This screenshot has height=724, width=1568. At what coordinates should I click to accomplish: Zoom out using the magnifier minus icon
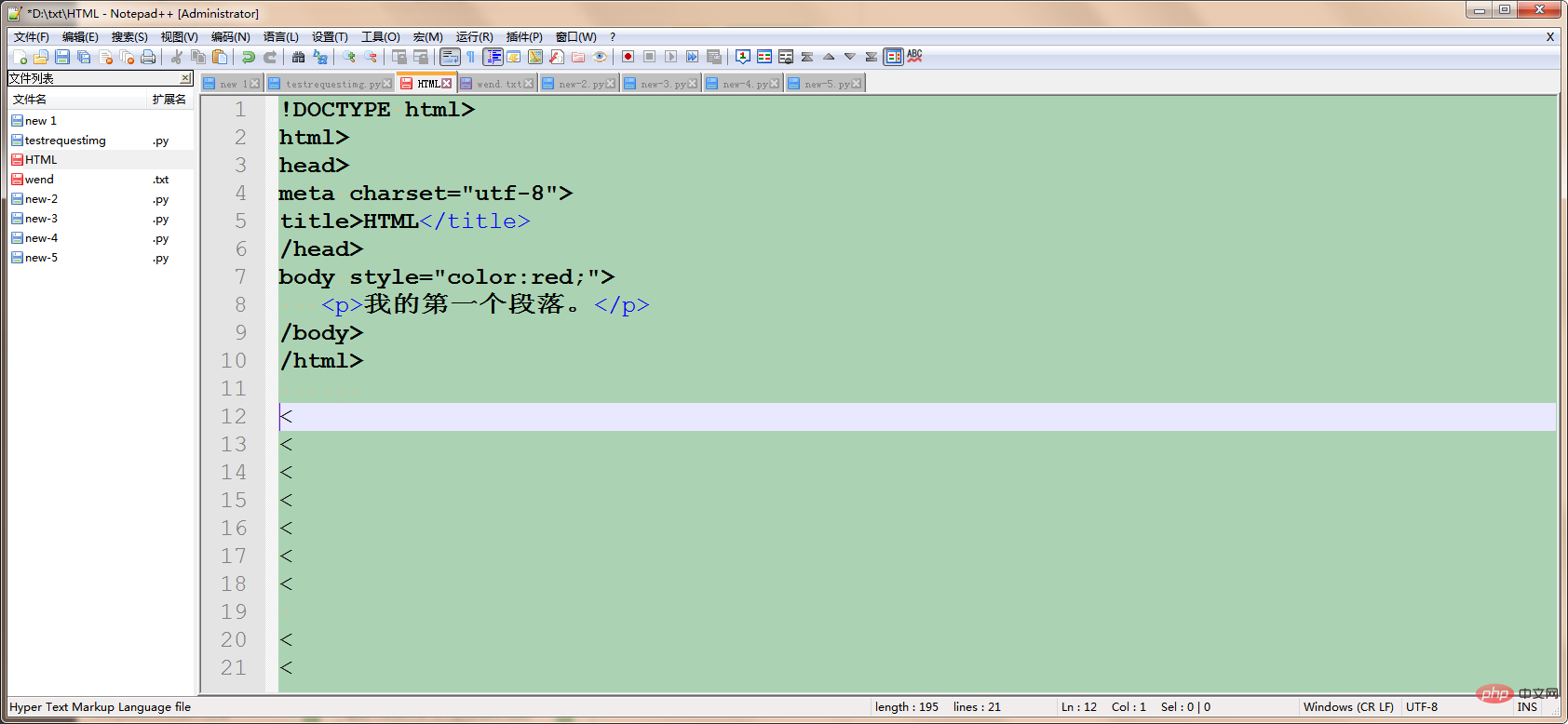point(371,57)
